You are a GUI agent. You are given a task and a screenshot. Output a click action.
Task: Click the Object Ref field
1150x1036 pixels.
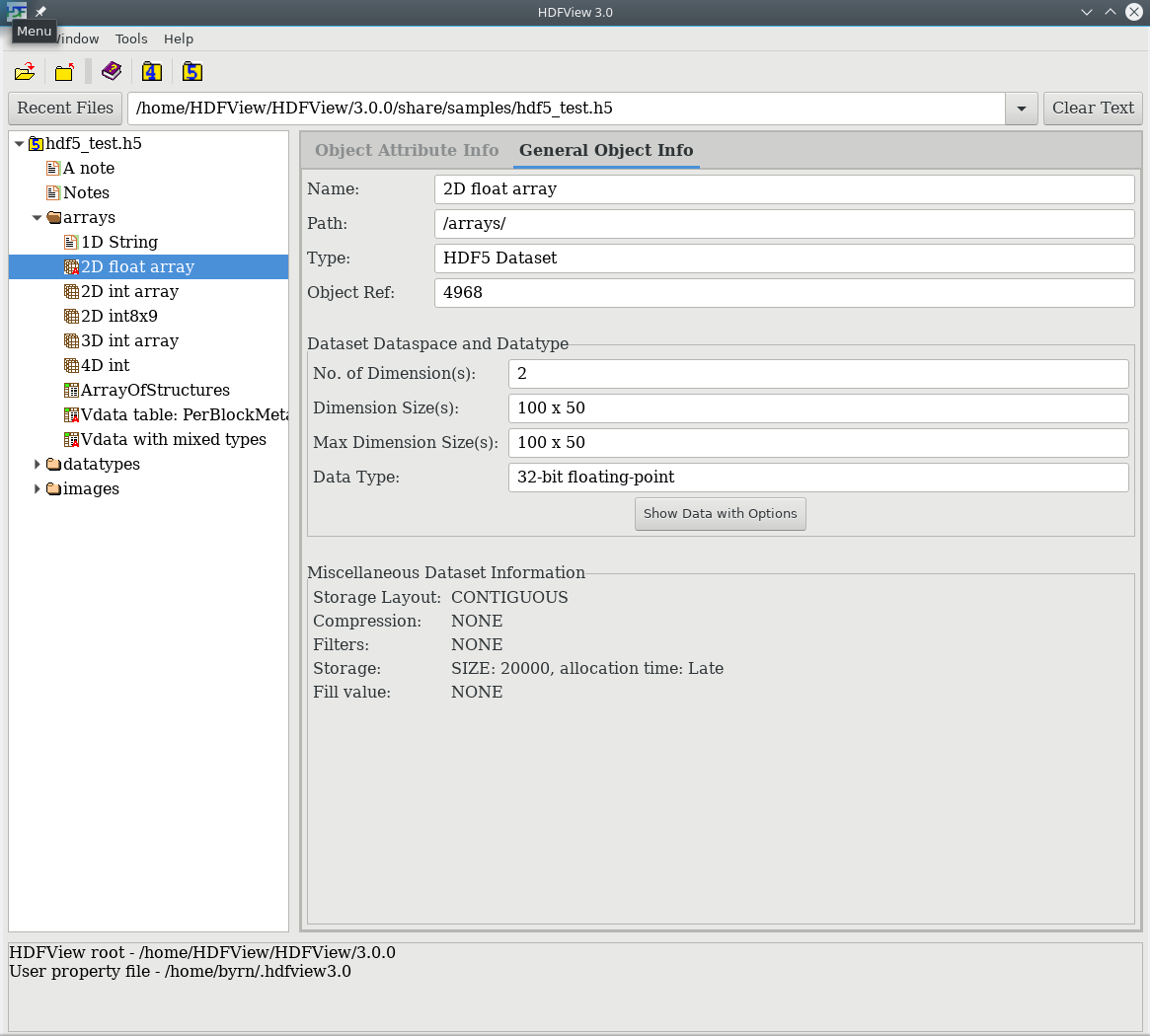coord(785,292)
